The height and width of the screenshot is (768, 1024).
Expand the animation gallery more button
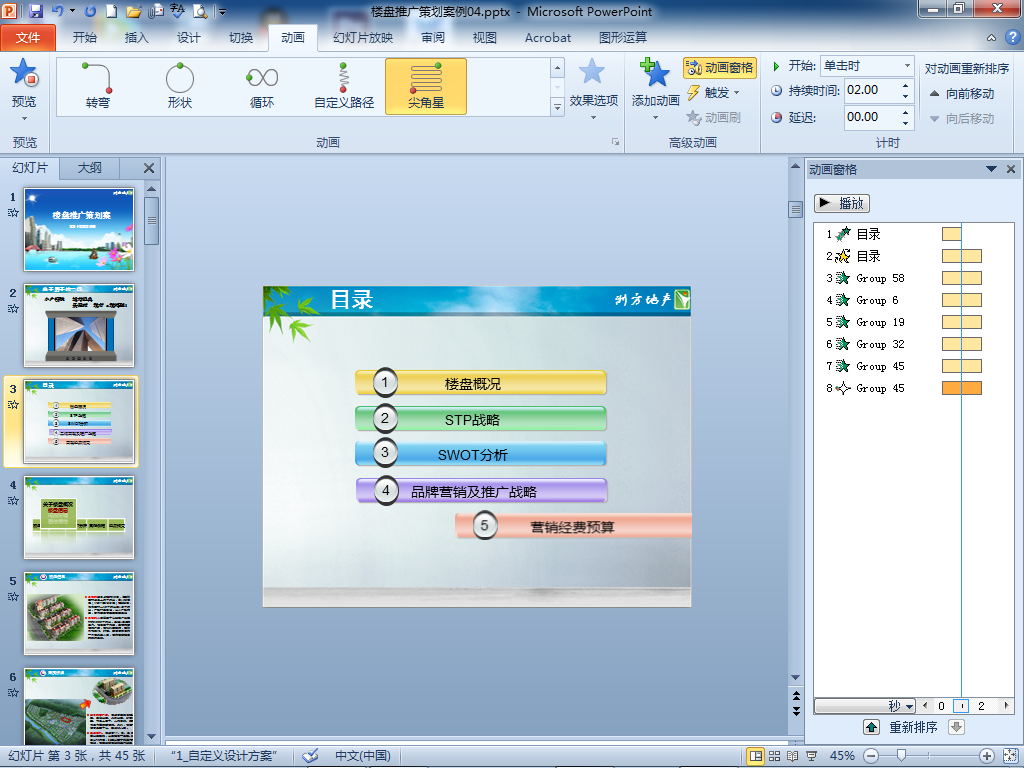[557, 107]
